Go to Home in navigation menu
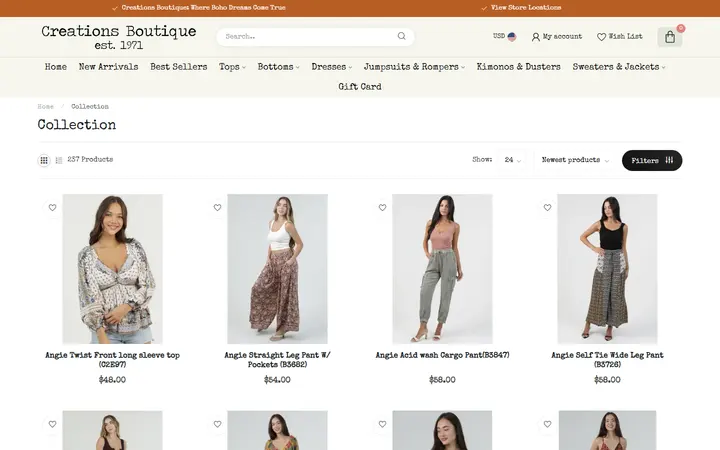 pos(56,67)
